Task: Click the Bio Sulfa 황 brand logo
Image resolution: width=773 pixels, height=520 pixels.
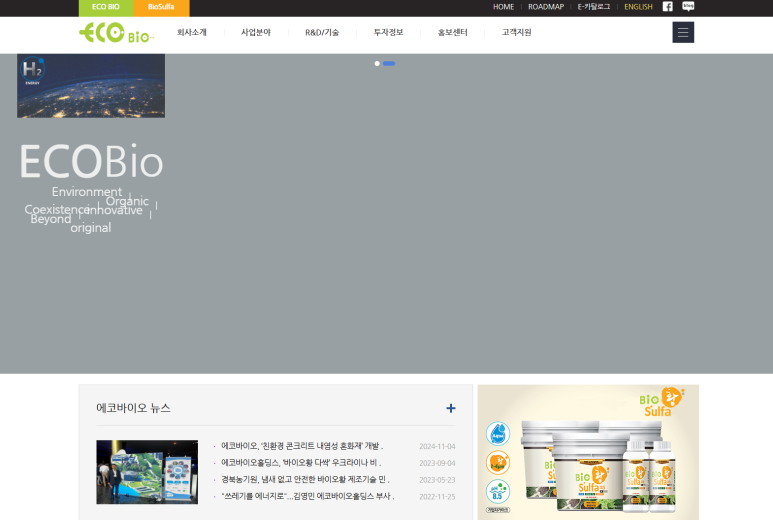Action: tap(662, 402)
